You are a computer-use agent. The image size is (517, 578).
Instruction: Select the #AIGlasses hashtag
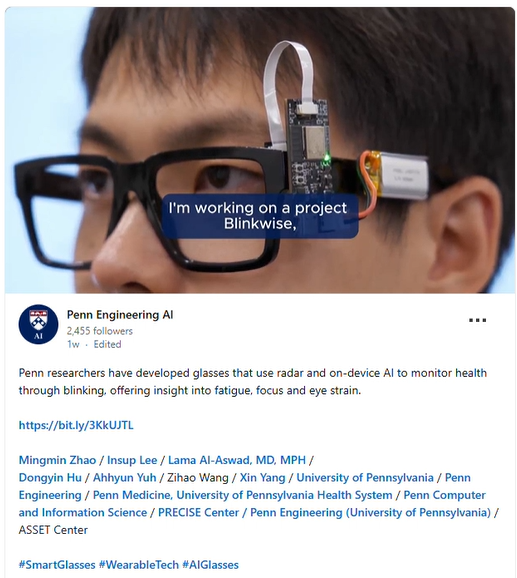tap(210, 565)
